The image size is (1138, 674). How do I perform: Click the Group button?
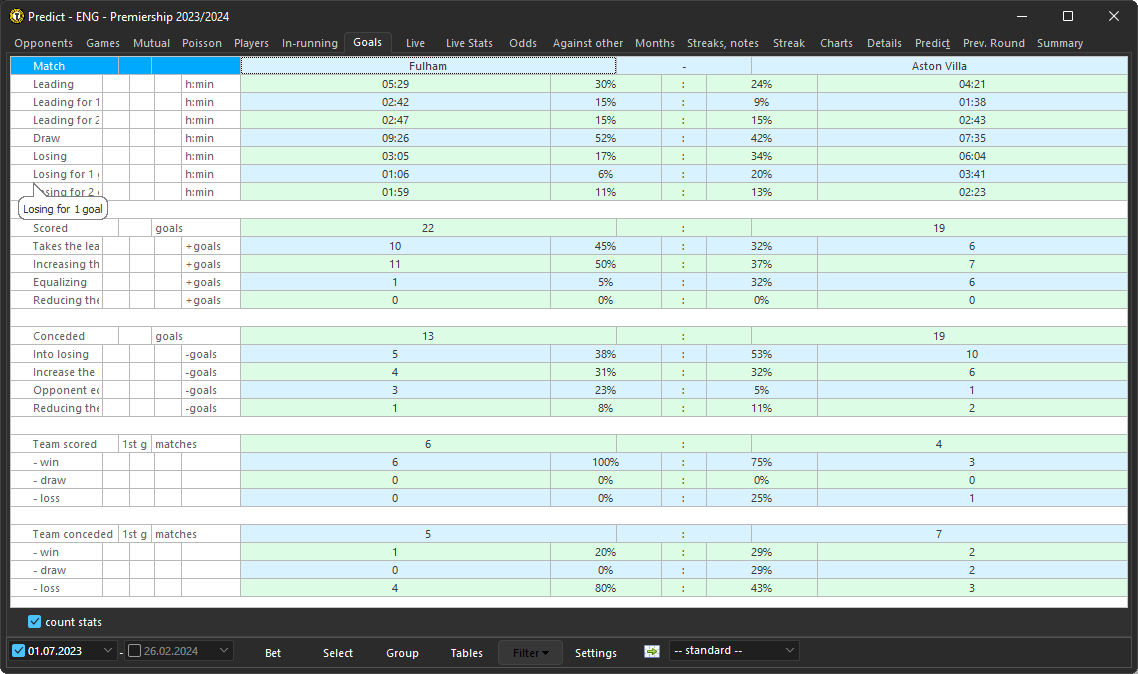402,652
